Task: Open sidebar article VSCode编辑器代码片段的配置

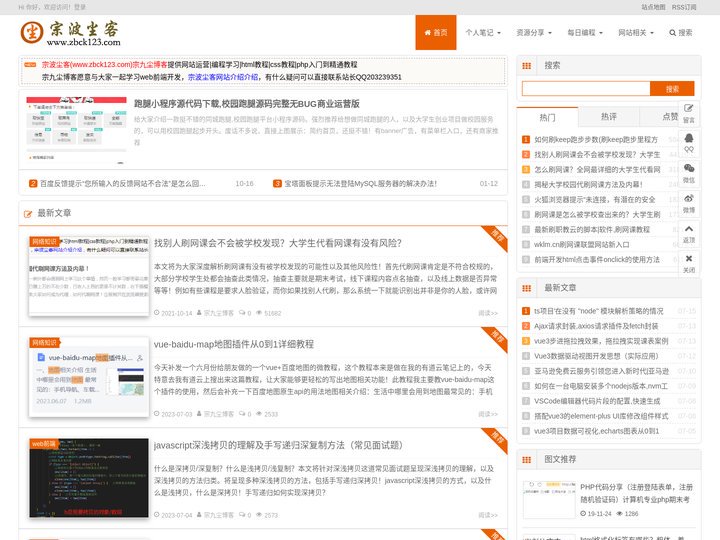Action: tap(597, 401)
